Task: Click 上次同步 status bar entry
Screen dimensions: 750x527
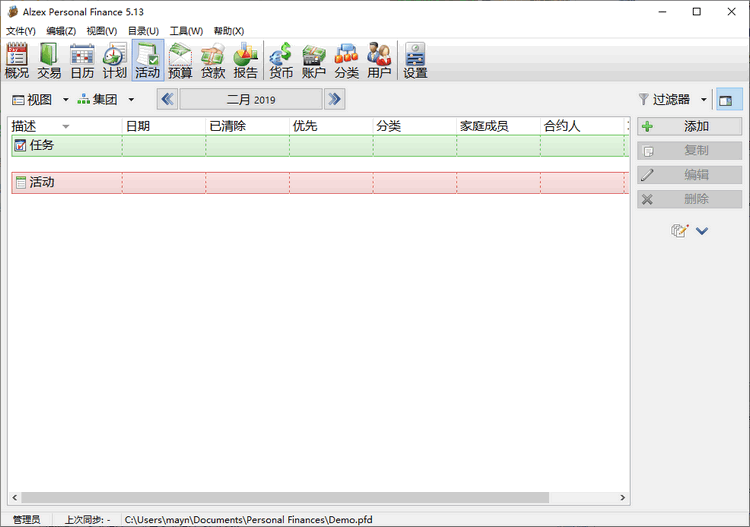Action: (x=88, y=520)
